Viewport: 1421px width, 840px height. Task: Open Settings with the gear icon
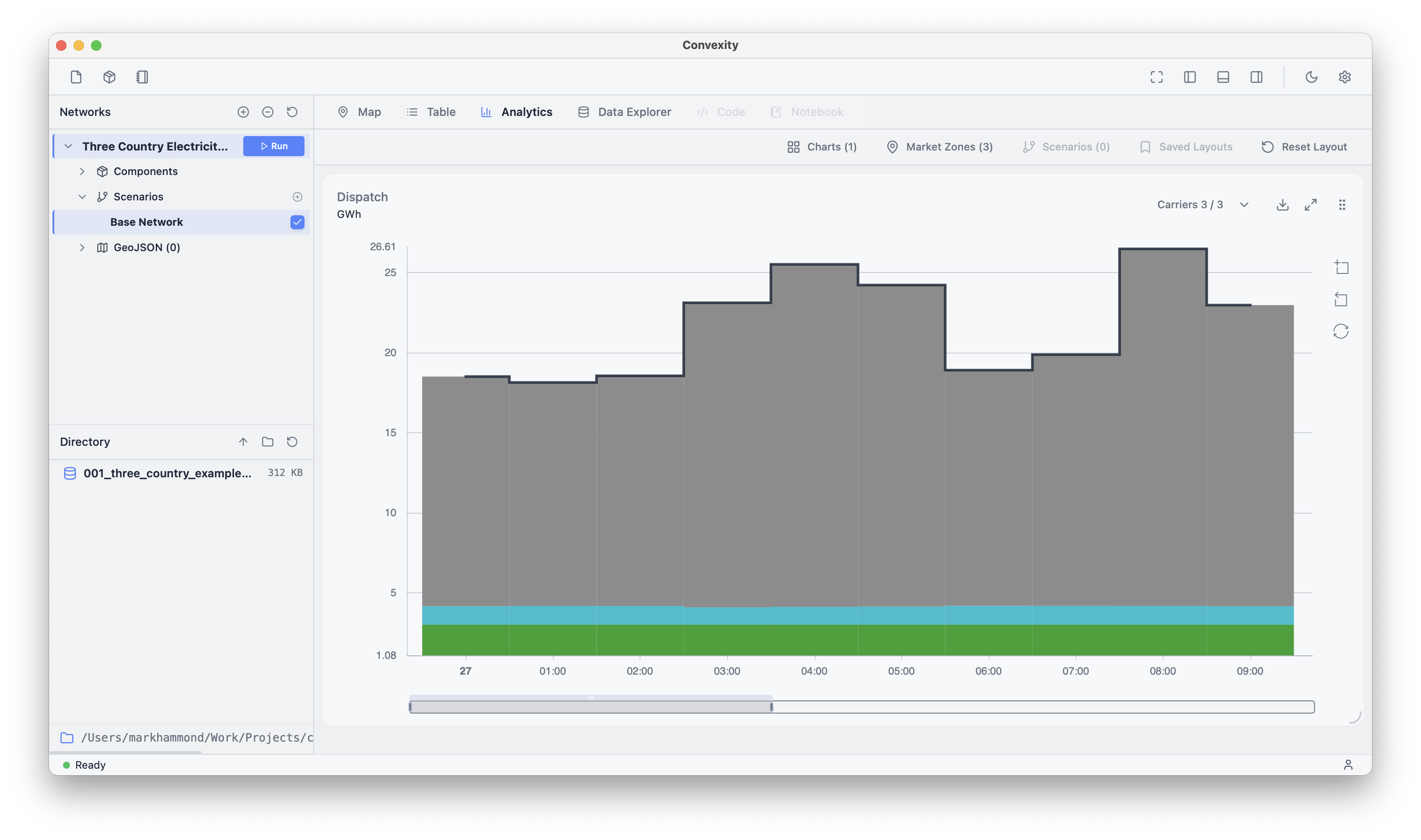click(x=1345, y=77)
